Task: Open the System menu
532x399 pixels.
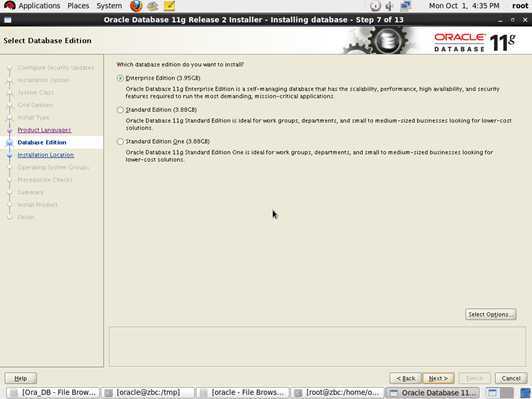Action: (x=109, y=6)
